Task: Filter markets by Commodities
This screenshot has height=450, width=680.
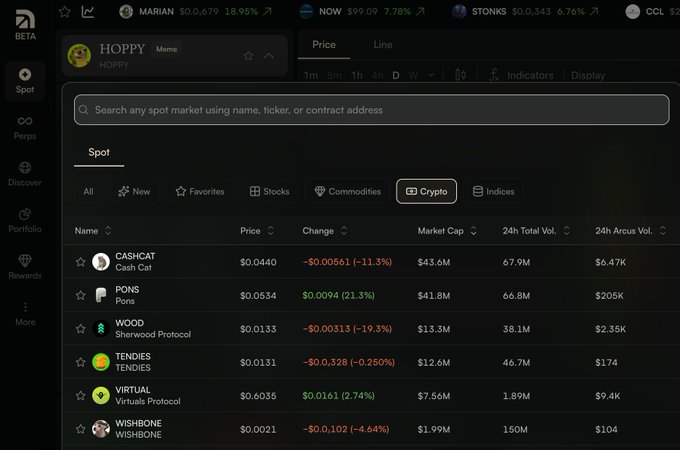Action: click(x=348, y=191)
